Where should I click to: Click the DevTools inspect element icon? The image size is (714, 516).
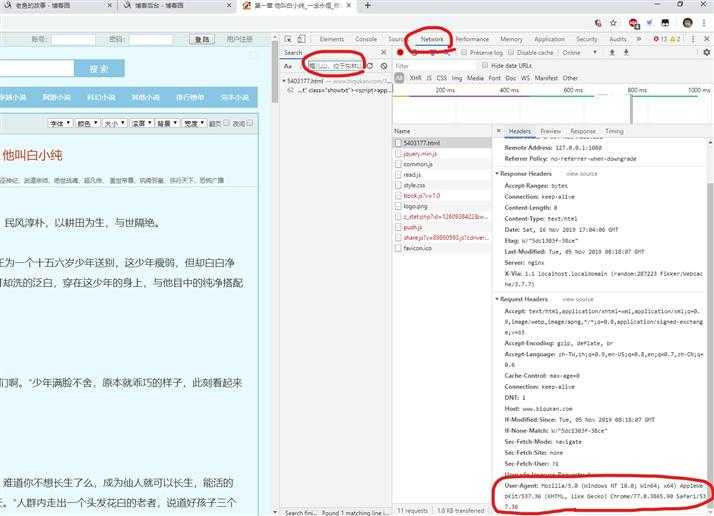point(288,39)
